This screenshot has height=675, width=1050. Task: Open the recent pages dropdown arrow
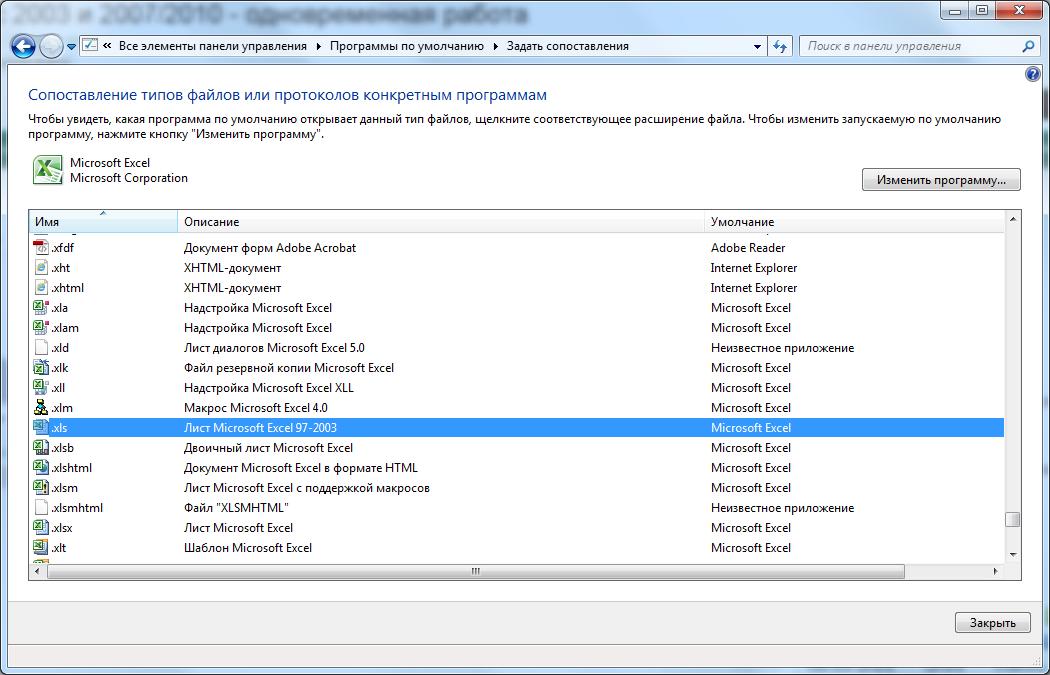[72, 48]
